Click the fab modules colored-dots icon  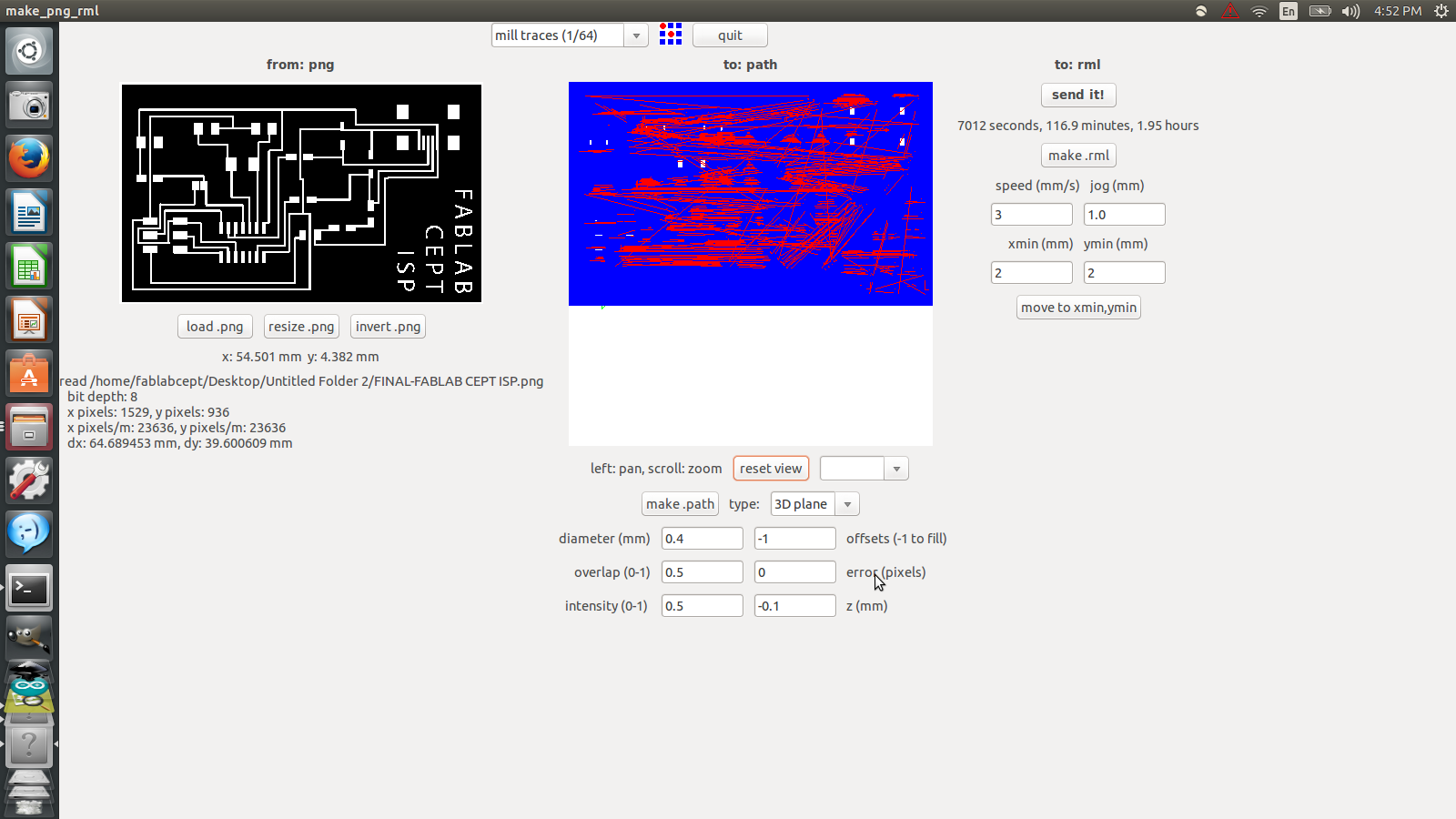[671, 35]
